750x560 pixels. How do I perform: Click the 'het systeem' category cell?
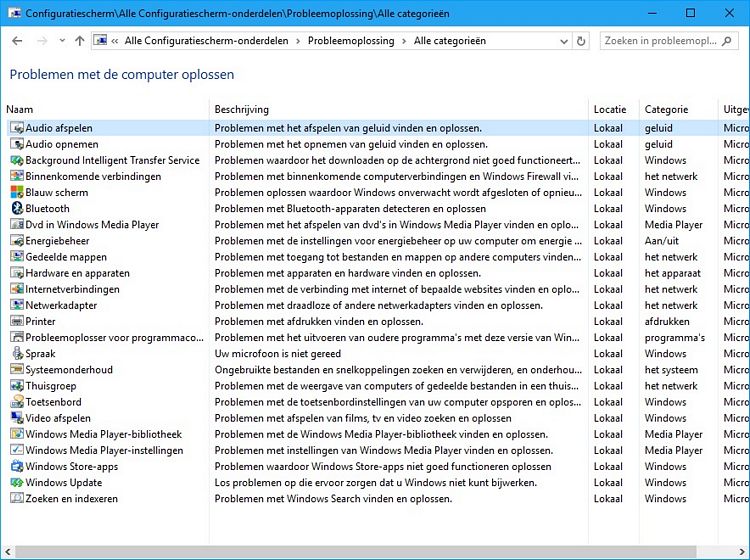click(x=671, y=370)
